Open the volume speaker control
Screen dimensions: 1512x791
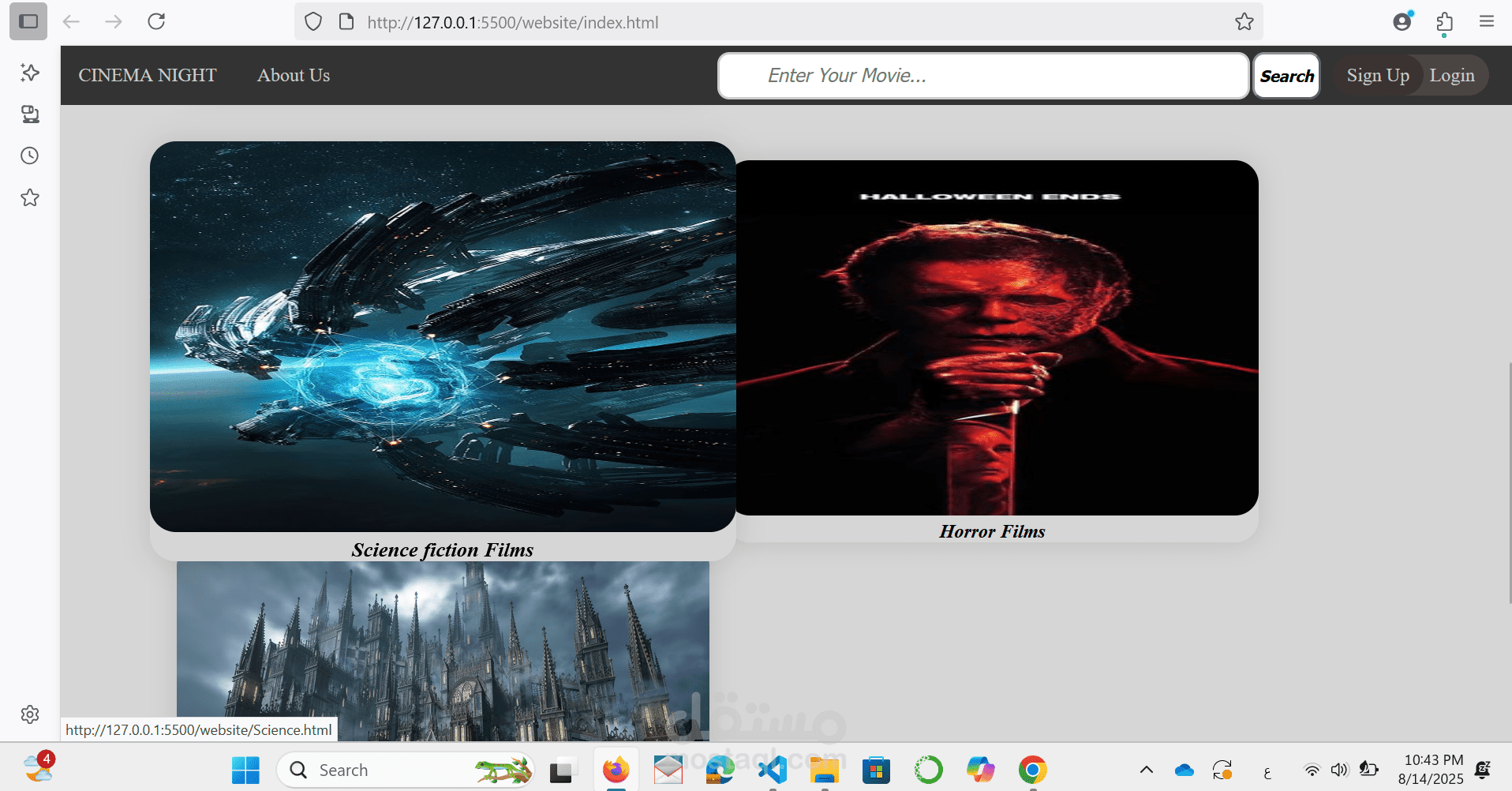point(1339,770)
